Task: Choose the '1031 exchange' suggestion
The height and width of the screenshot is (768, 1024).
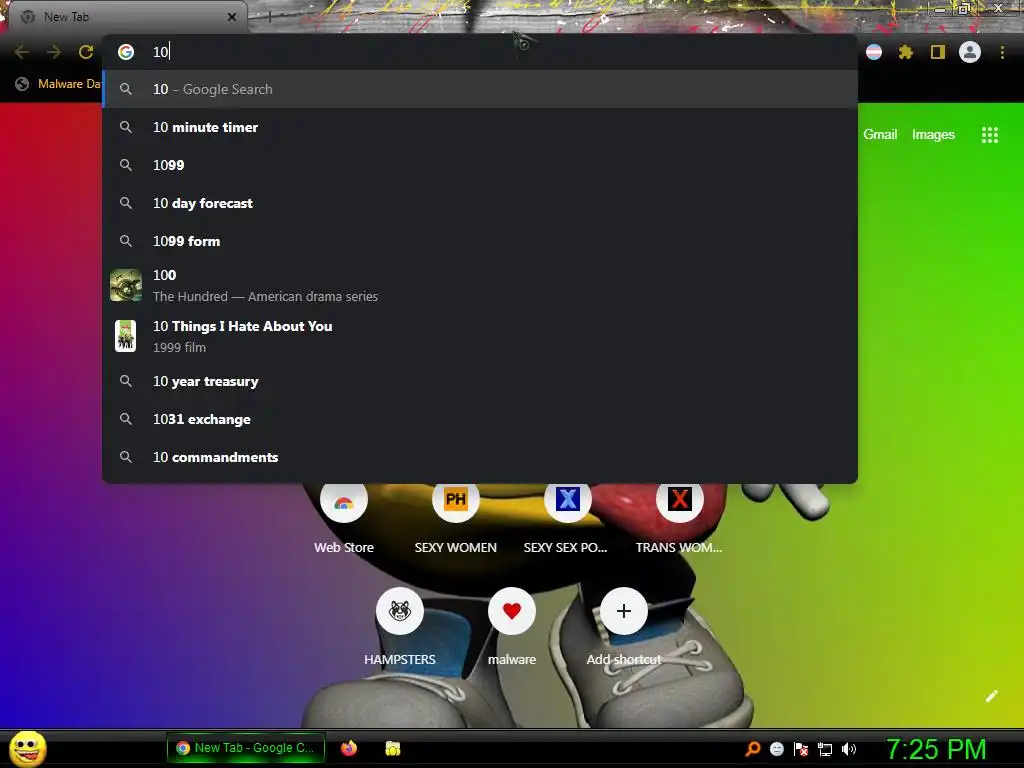Action: tap(480, 419)
